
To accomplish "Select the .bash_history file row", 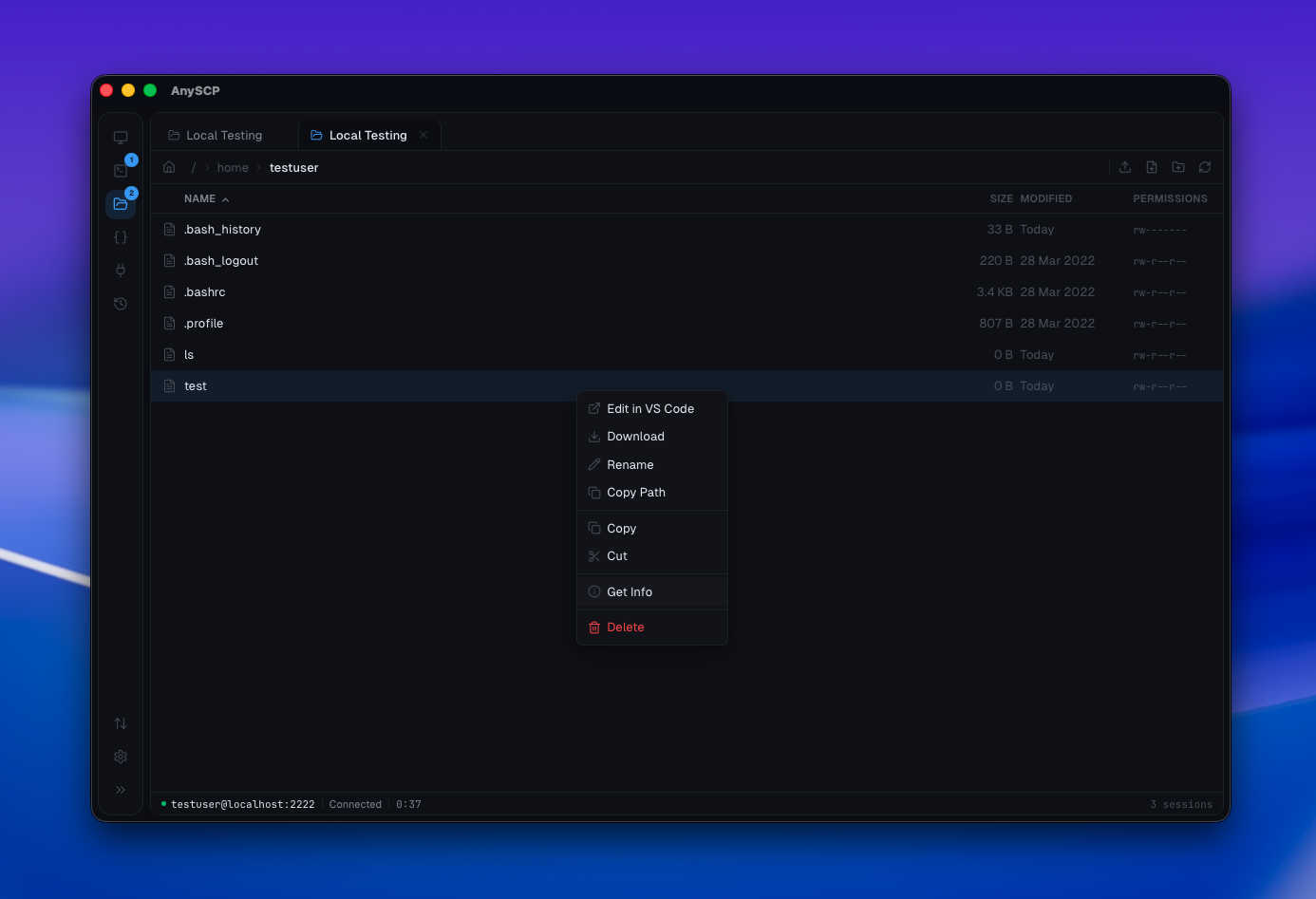I will click(x=686, y=230).
